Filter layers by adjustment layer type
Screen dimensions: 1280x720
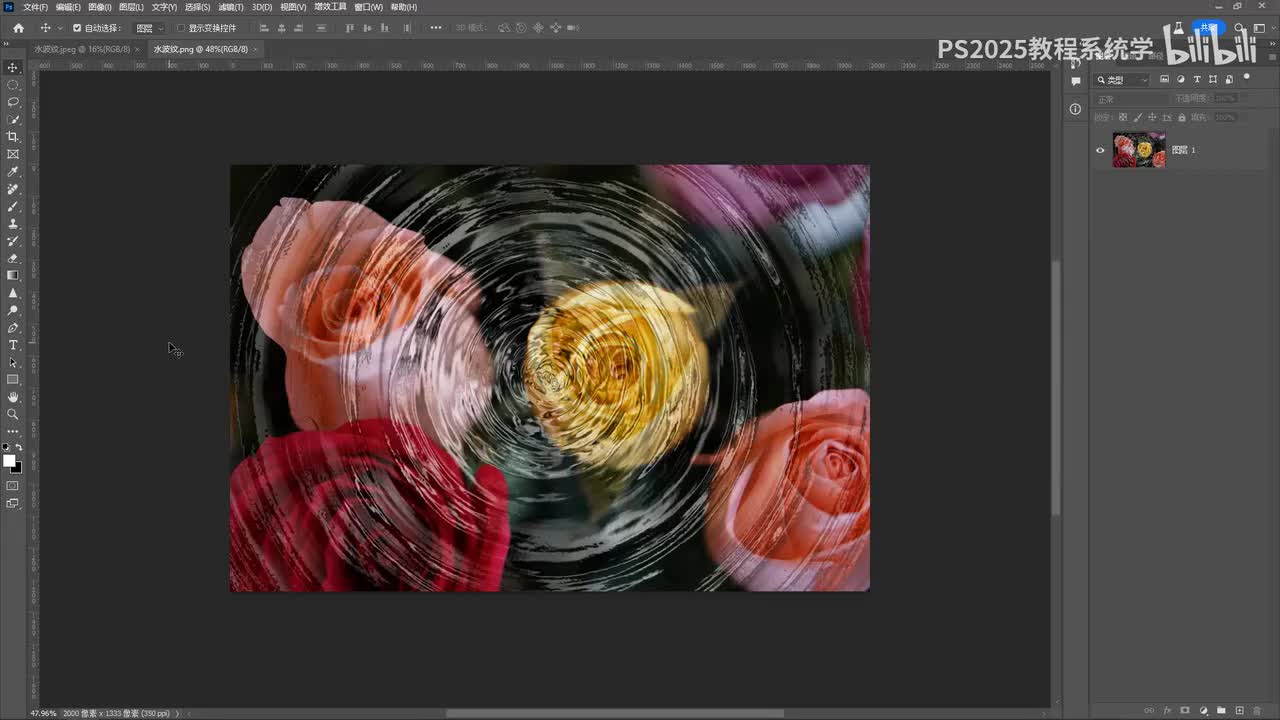click(1180, 79)
